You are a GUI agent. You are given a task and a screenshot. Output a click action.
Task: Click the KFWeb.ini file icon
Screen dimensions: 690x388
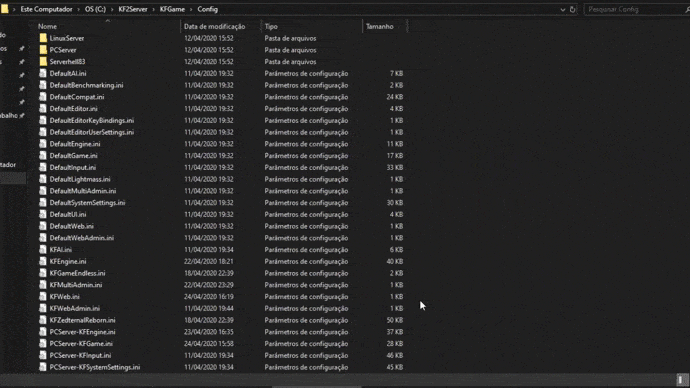point(43,296)
